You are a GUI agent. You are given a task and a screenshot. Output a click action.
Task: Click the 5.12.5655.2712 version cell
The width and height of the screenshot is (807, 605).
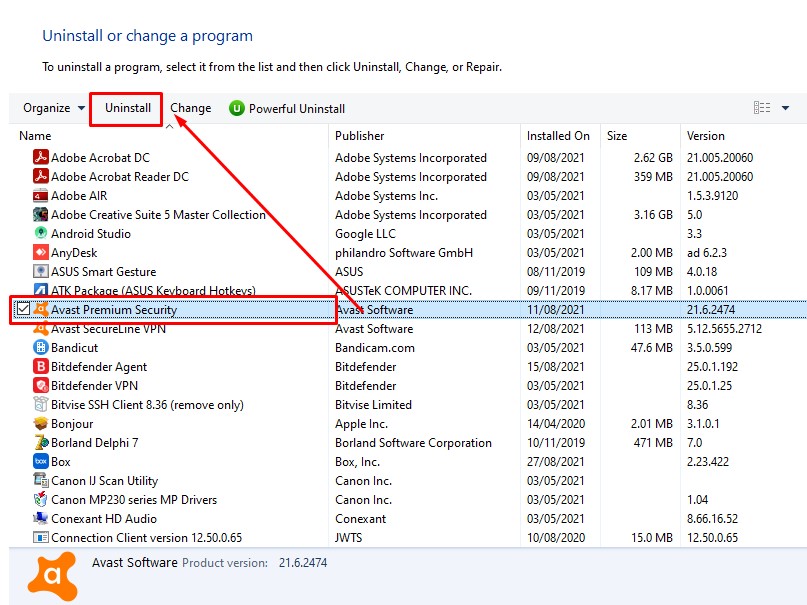click(724, 329)
